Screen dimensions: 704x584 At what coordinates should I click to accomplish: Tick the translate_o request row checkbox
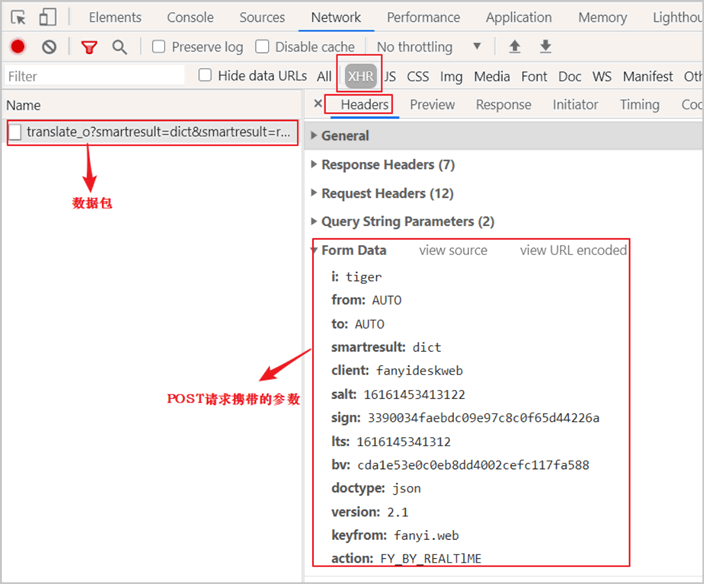point(15,132)
